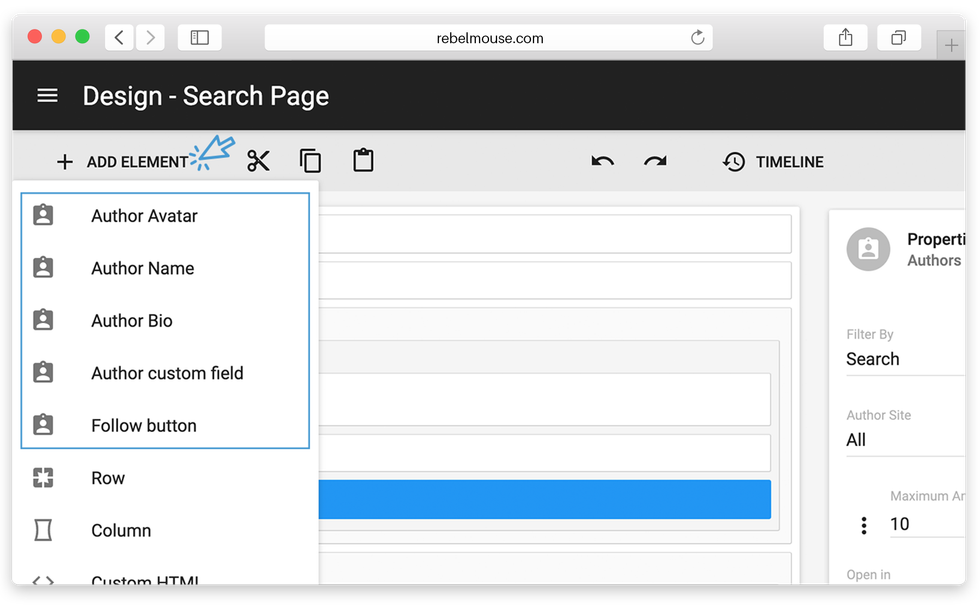Click the maximum amount field showing 10
Viewport: 980px width, 608px height.
click(x=925, y=525)
